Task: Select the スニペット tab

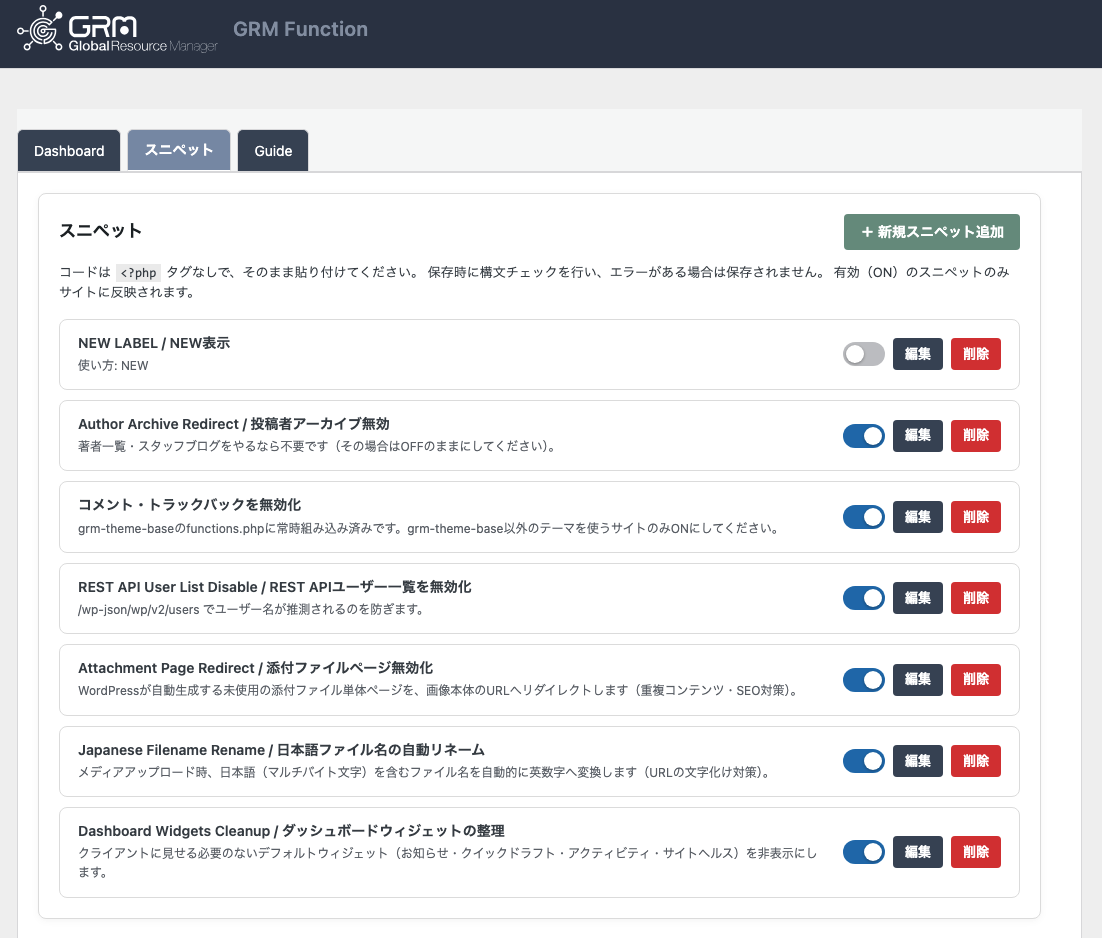Action: (x=179, y=150)
